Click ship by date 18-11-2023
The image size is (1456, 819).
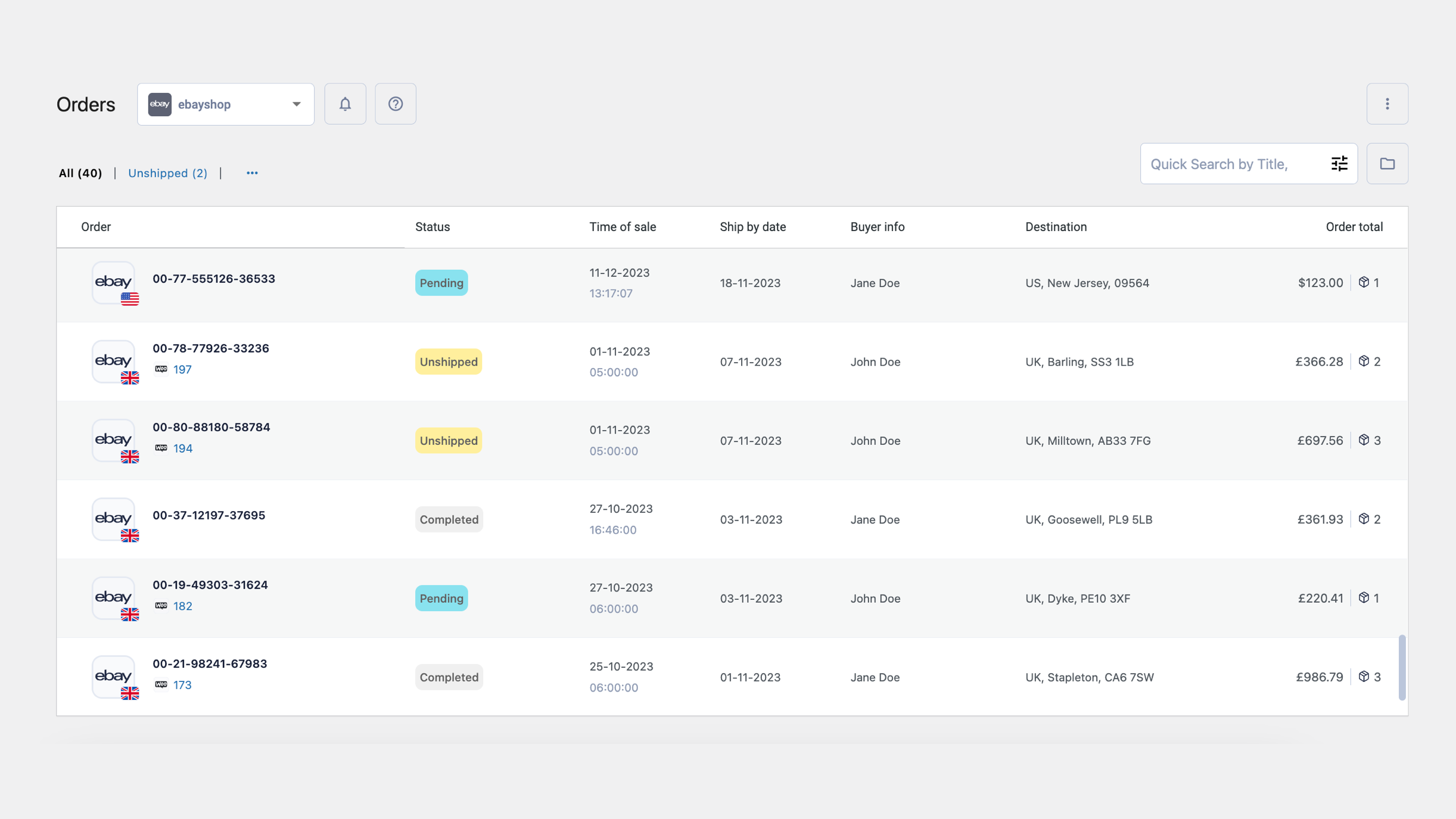click(x=750, y=283)
